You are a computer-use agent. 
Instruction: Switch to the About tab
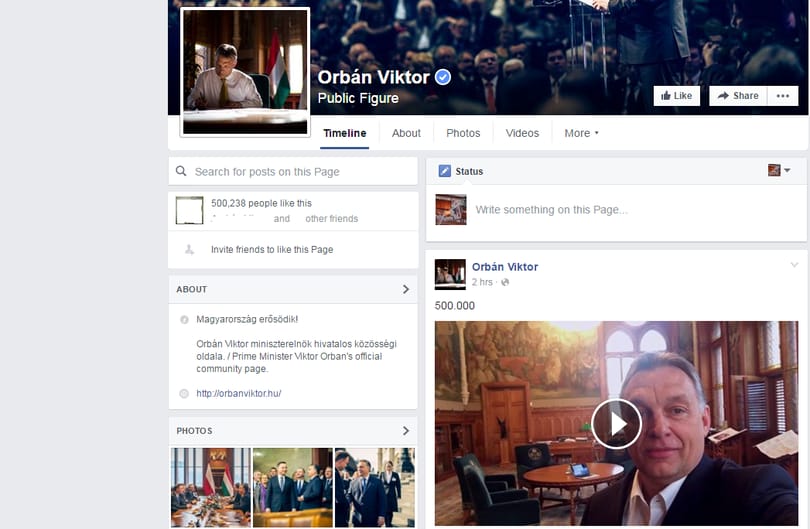[406, 133]
